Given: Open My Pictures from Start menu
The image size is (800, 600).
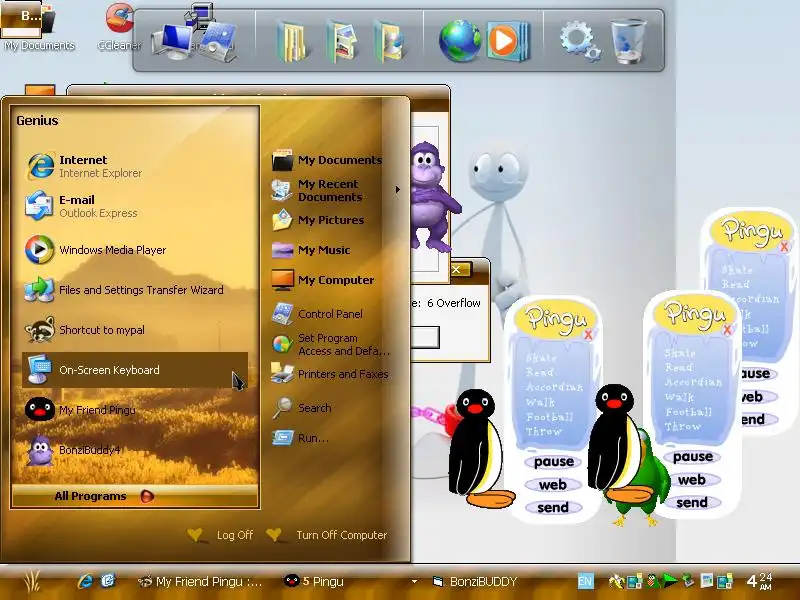Looking at the screenshot, I should coord(328,220).
